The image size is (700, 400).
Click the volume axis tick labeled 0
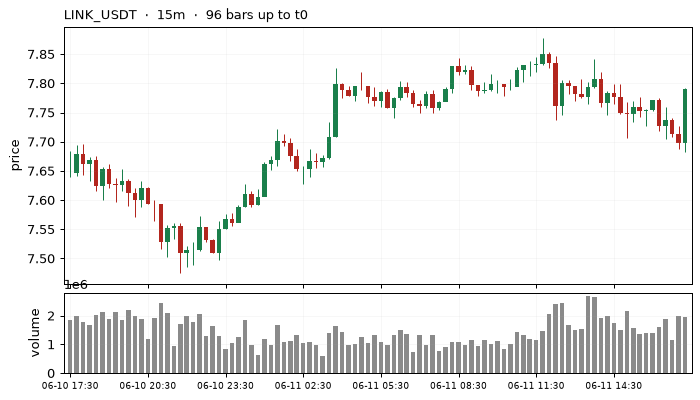click(51, 373)
